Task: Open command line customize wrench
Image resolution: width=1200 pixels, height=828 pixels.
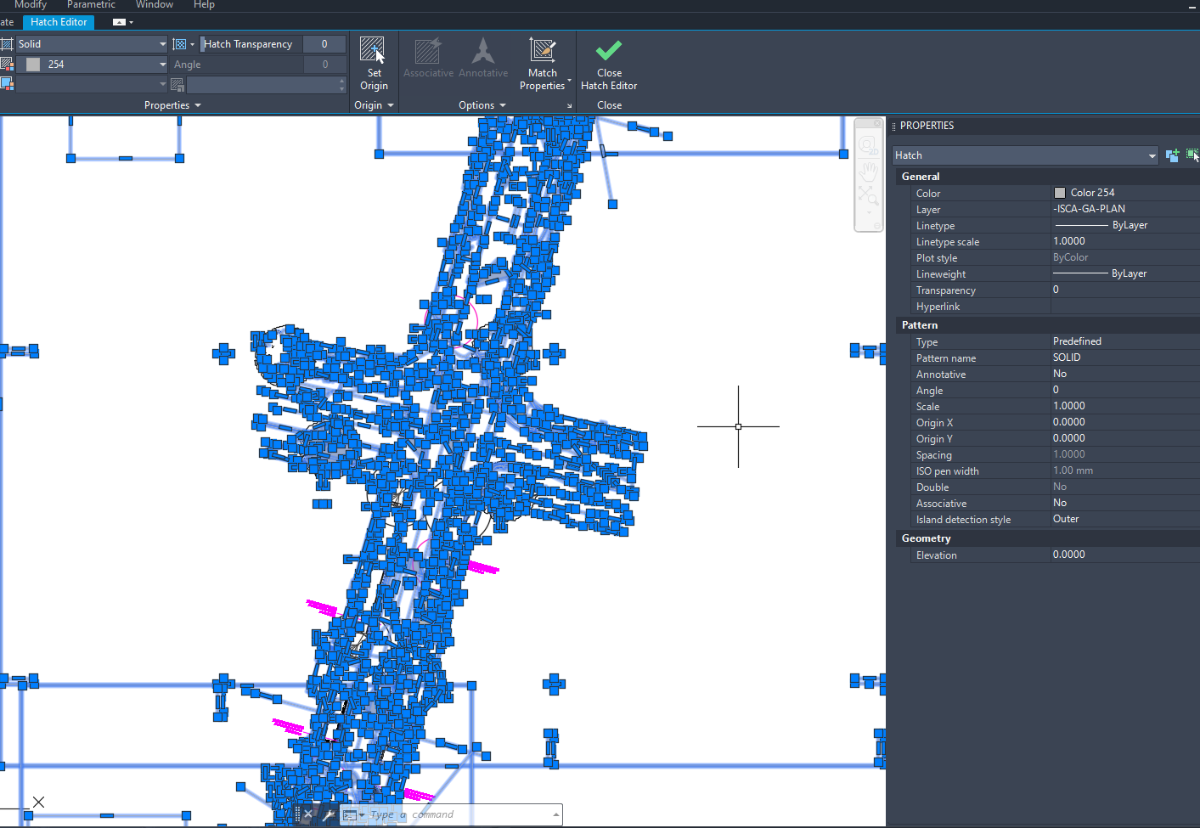Action: [326, 815]
